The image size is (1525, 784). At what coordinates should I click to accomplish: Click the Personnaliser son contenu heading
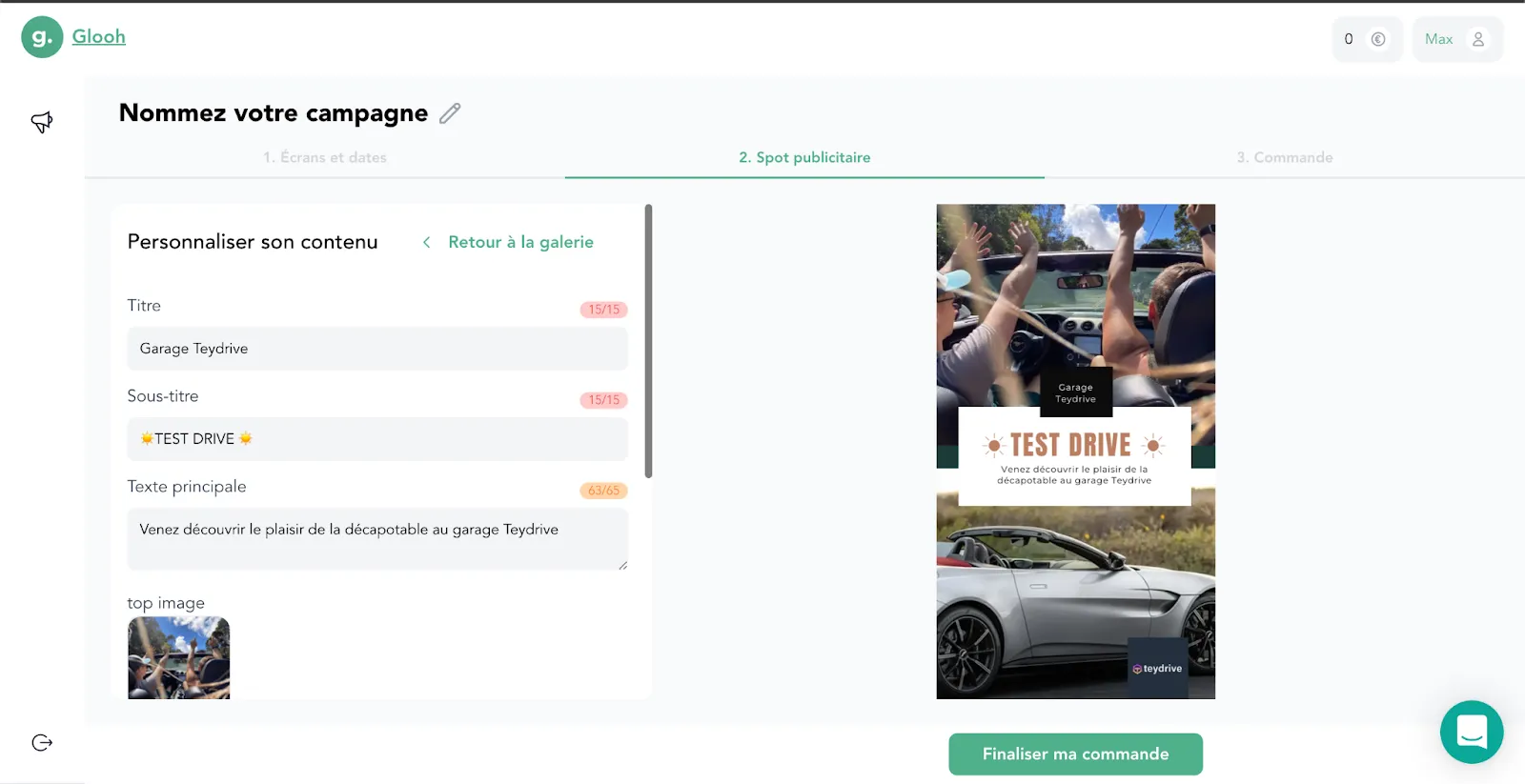(253, 242)
